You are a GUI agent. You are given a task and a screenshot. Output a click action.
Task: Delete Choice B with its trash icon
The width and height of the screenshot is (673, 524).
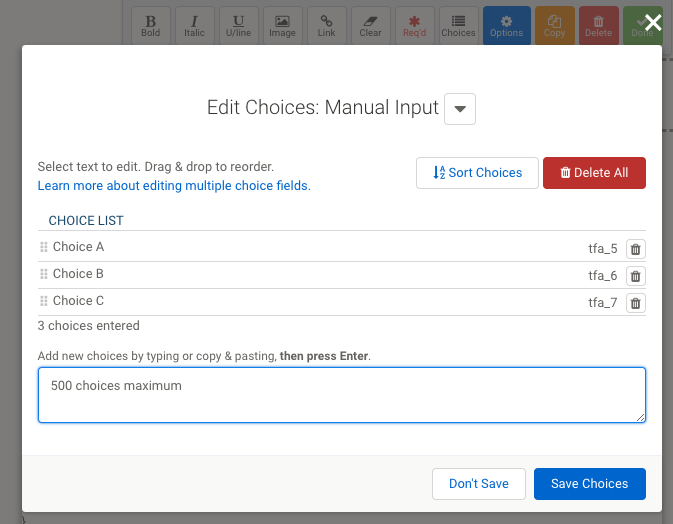[636, 276]
